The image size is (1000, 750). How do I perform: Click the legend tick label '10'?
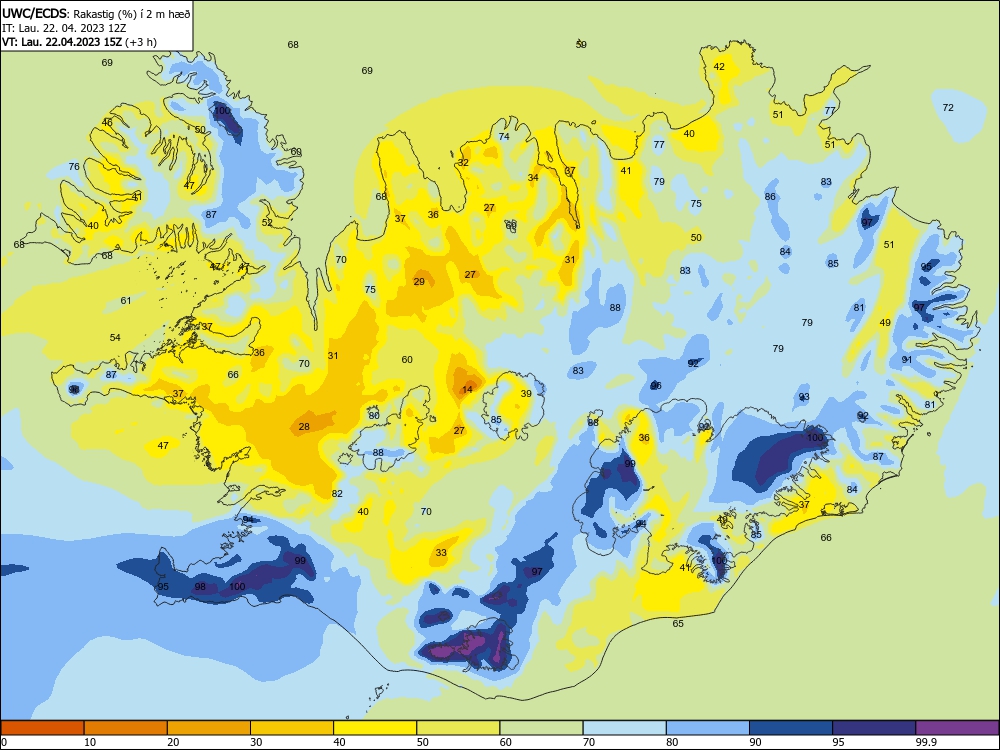click(90, 742)
